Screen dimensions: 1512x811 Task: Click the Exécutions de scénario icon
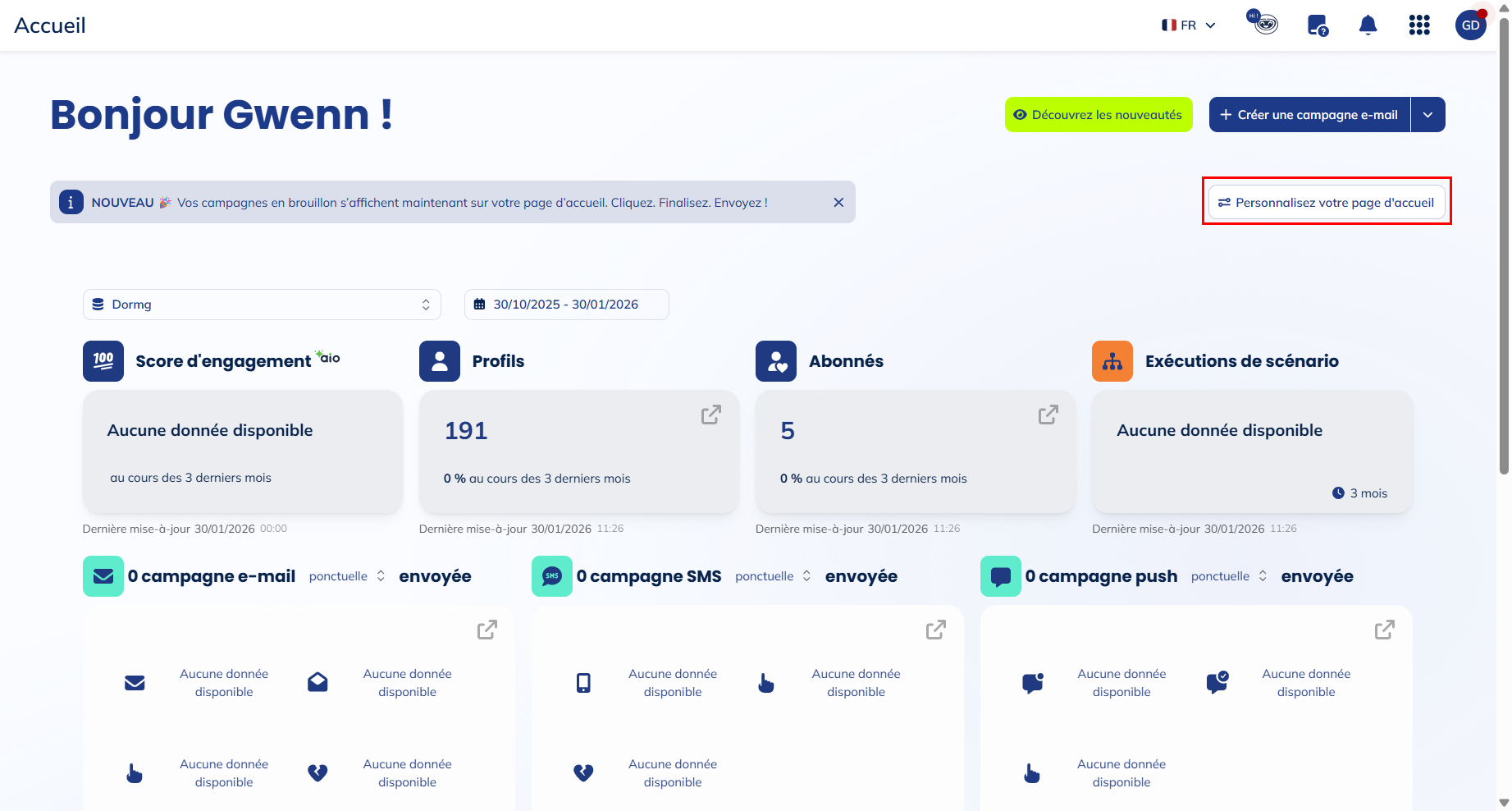(1112, 361)
